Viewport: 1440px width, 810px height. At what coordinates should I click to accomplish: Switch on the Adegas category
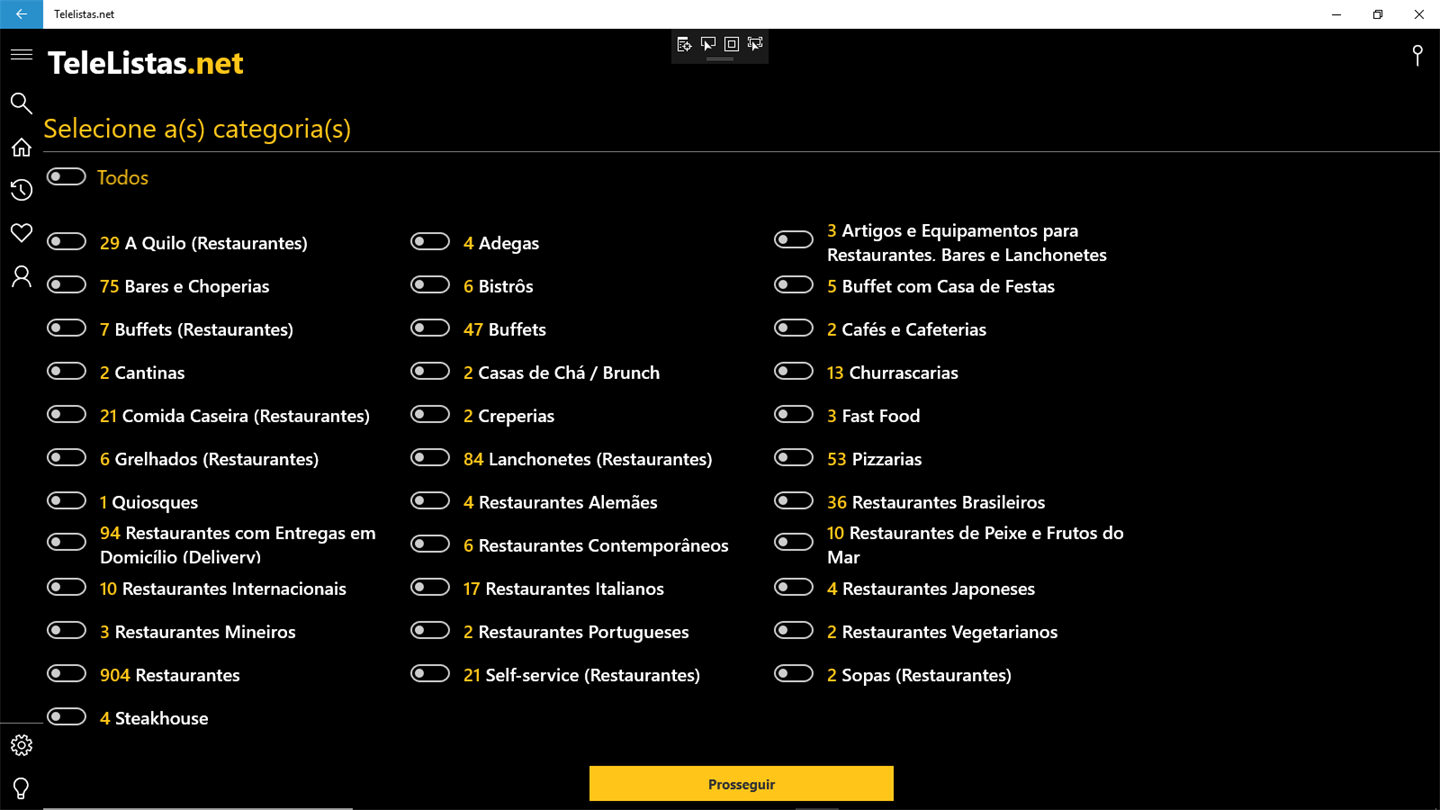(430, 242)
